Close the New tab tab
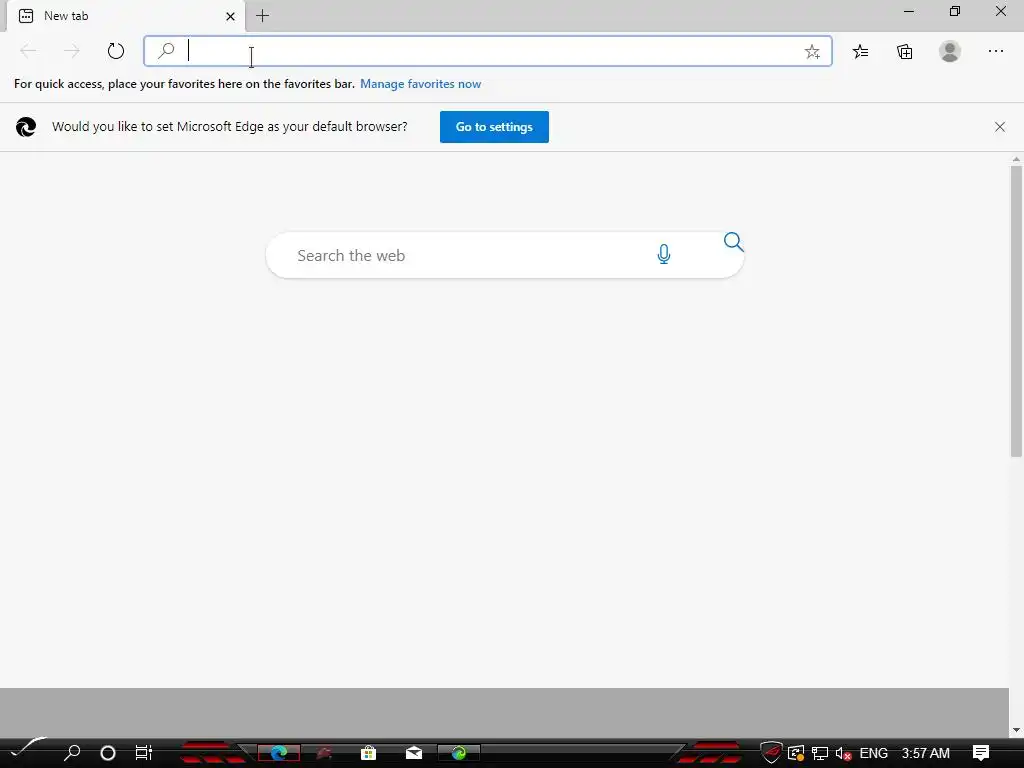Screen dimensions: 1024x768 (x=230, y=16)
